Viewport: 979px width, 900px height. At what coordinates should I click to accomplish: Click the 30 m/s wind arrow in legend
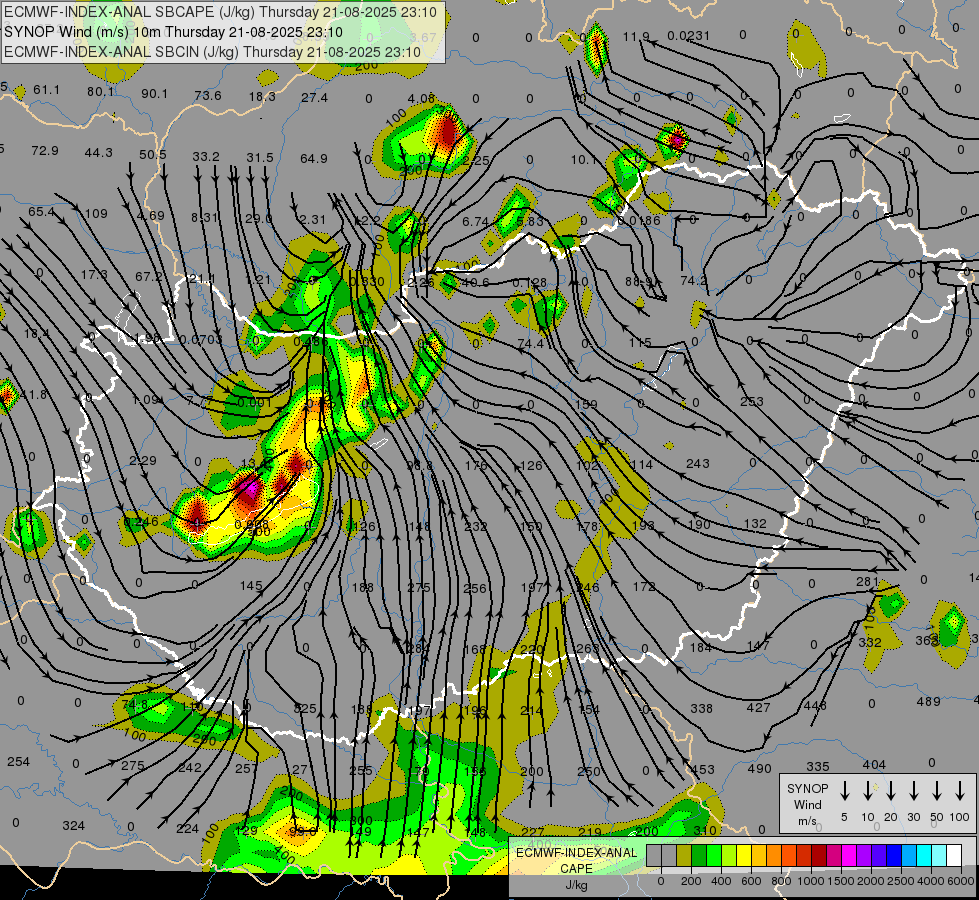pyautogui.click(x=914, y=791)
